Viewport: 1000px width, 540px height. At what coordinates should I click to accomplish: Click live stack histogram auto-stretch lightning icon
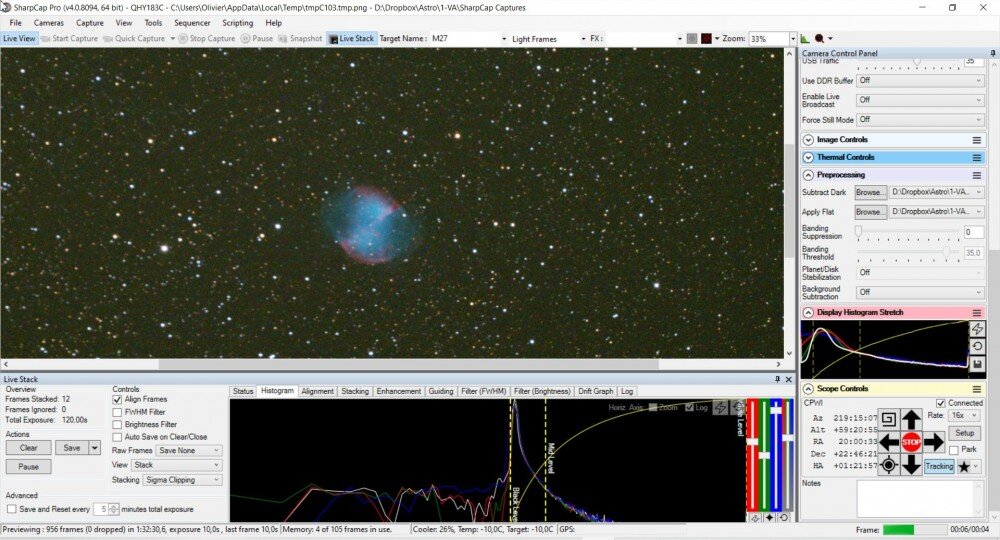click(x=720, y=407)
